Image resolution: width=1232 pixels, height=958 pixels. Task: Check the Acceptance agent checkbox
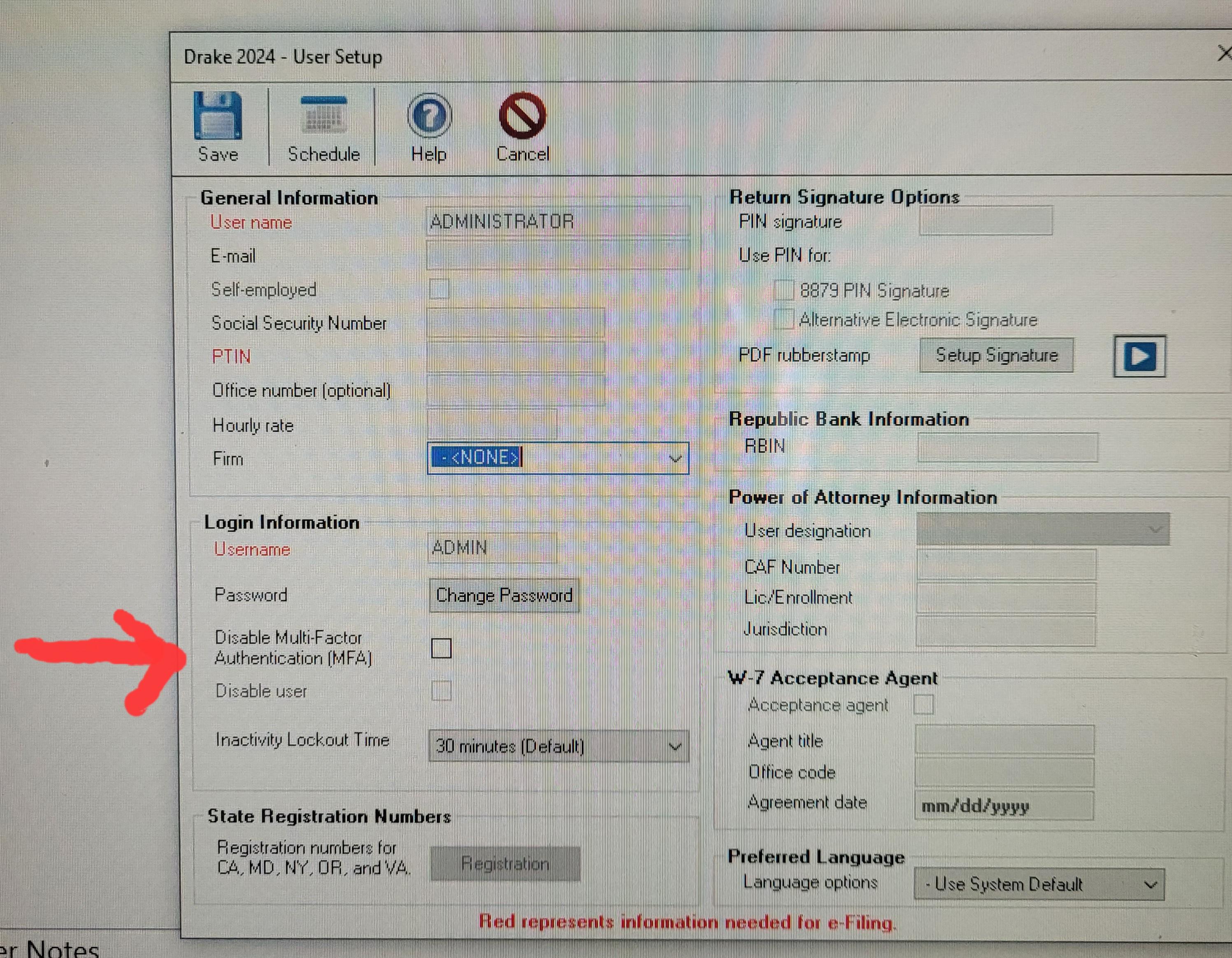click(x=923, y=704)
